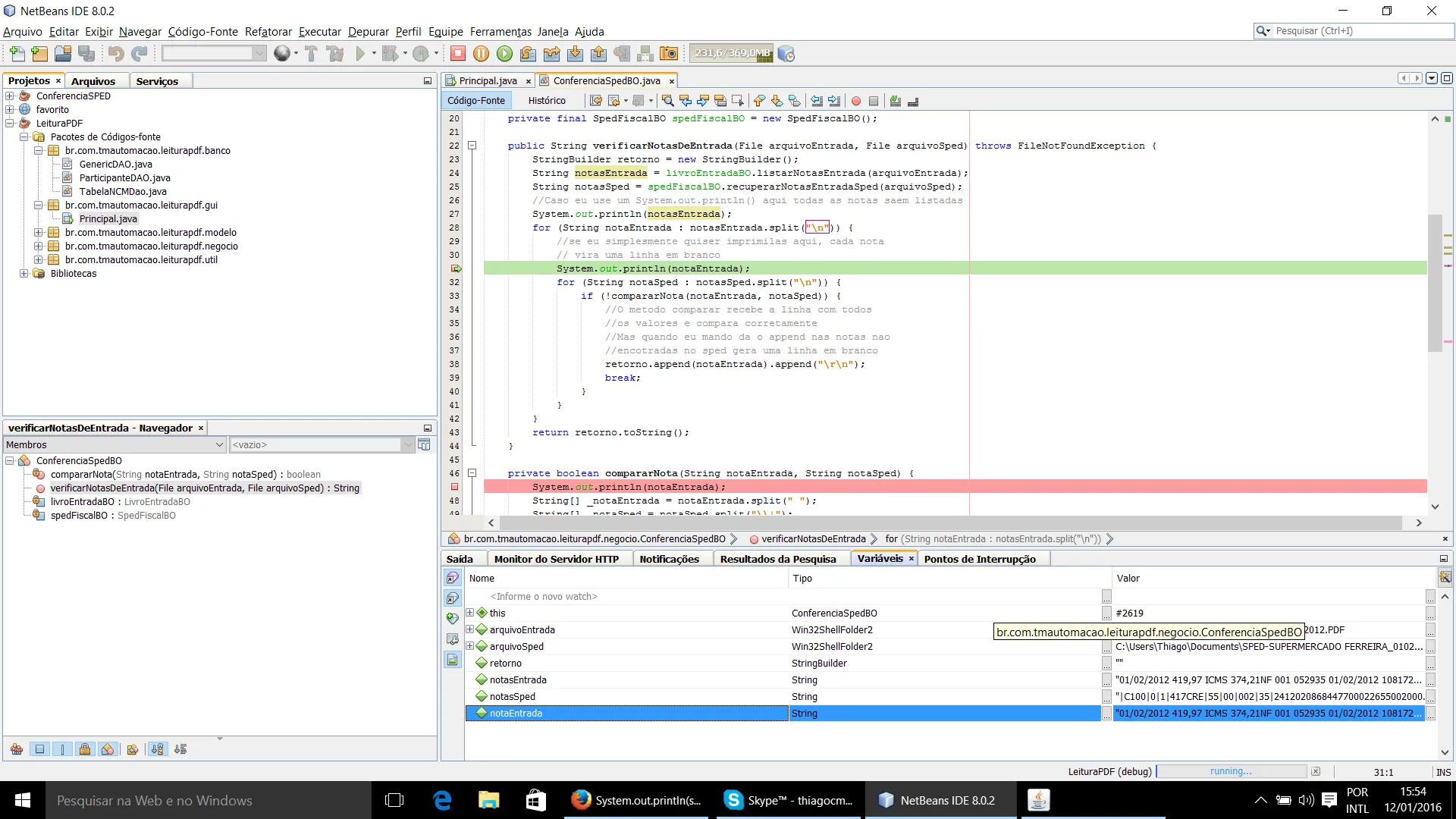
Task: Pause the debugger session
Action: point(481,54)
